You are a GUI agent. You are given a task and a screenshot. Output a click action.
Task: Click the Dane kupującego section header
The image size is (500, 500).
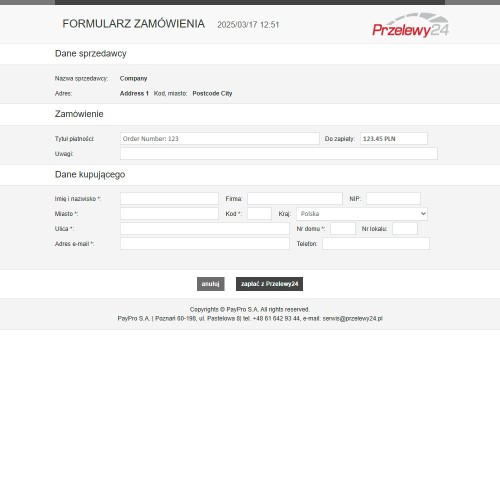90,175
